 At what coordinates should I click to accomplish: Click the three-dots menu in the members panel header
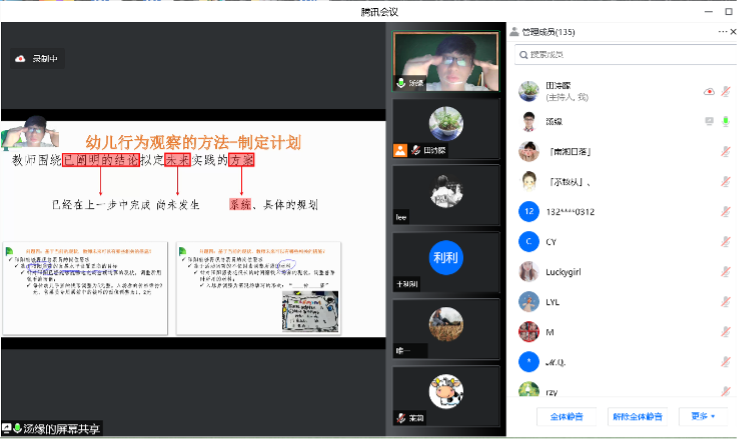click(x=721, y=32)
